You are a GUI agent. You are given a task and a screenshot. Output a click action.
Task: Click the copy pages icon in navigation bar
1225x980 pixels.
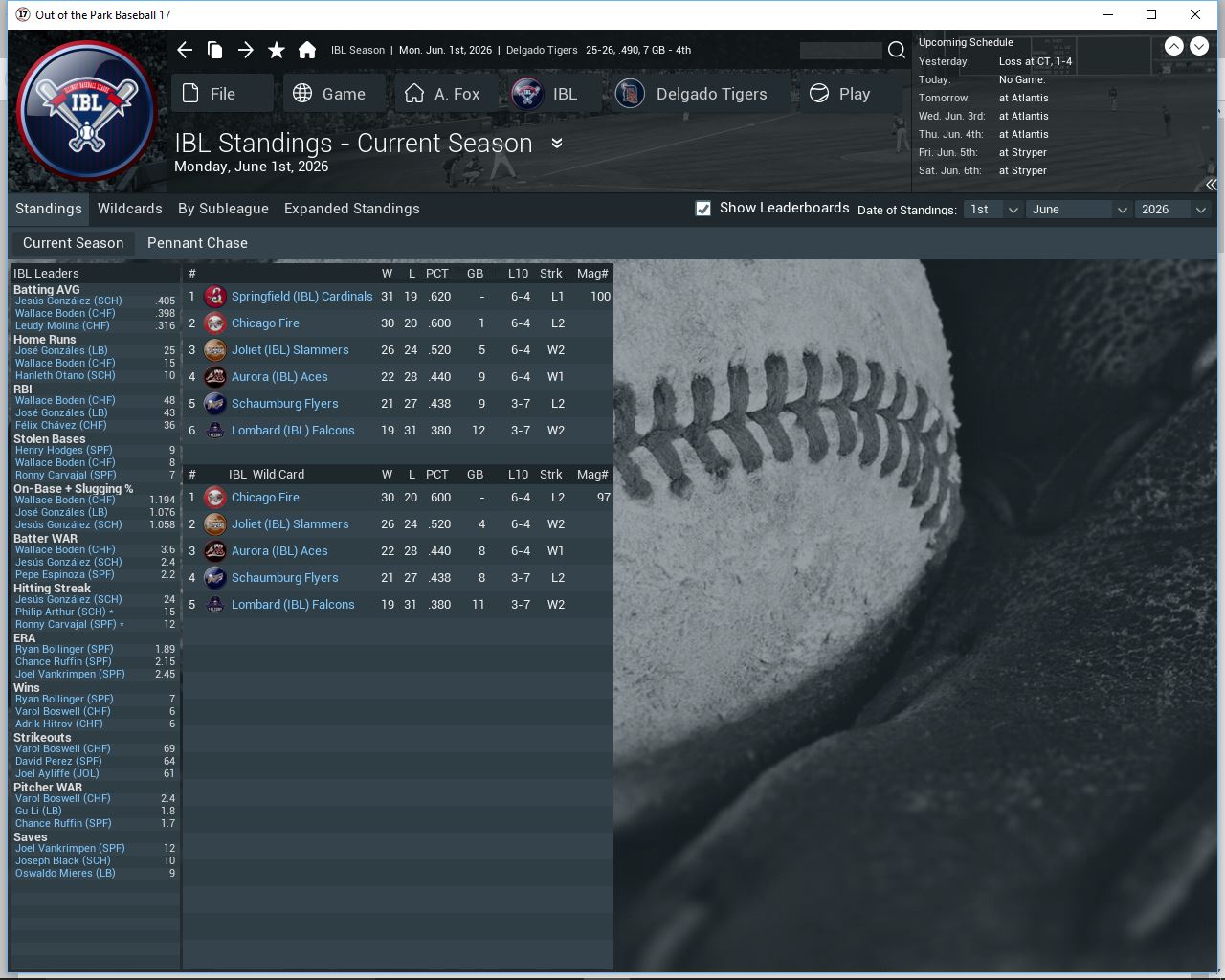tap(215, 50)
